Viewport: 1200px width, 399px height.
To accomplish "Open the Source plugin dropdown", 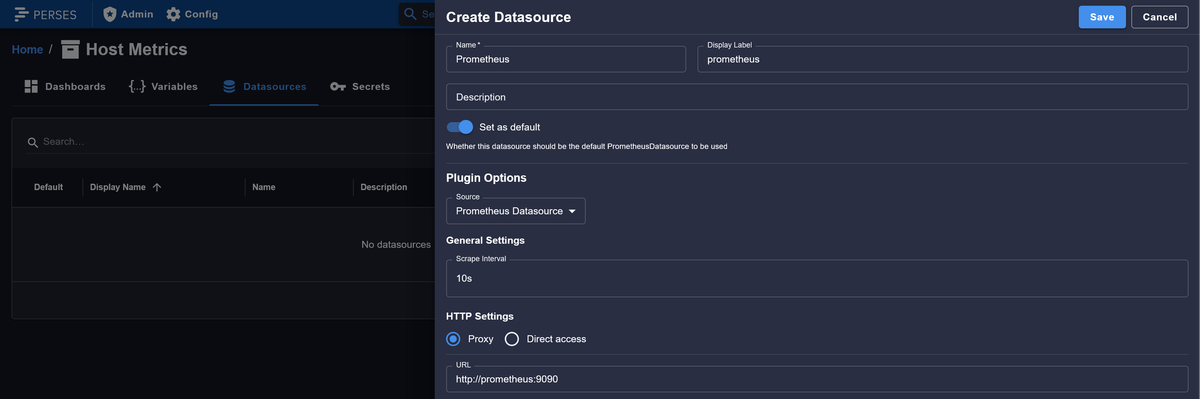I will point(516,211).
